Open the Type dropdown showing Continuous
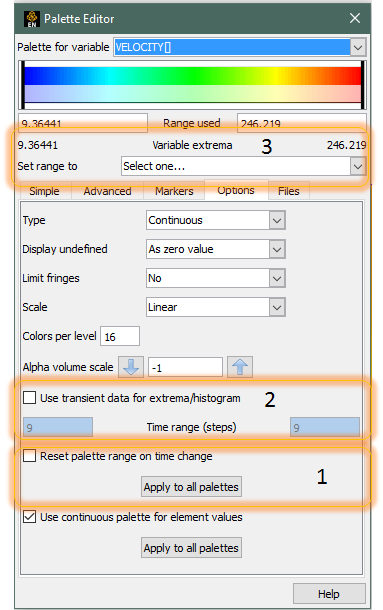Viewport: 383px width, 610px height. coord(277,220)
